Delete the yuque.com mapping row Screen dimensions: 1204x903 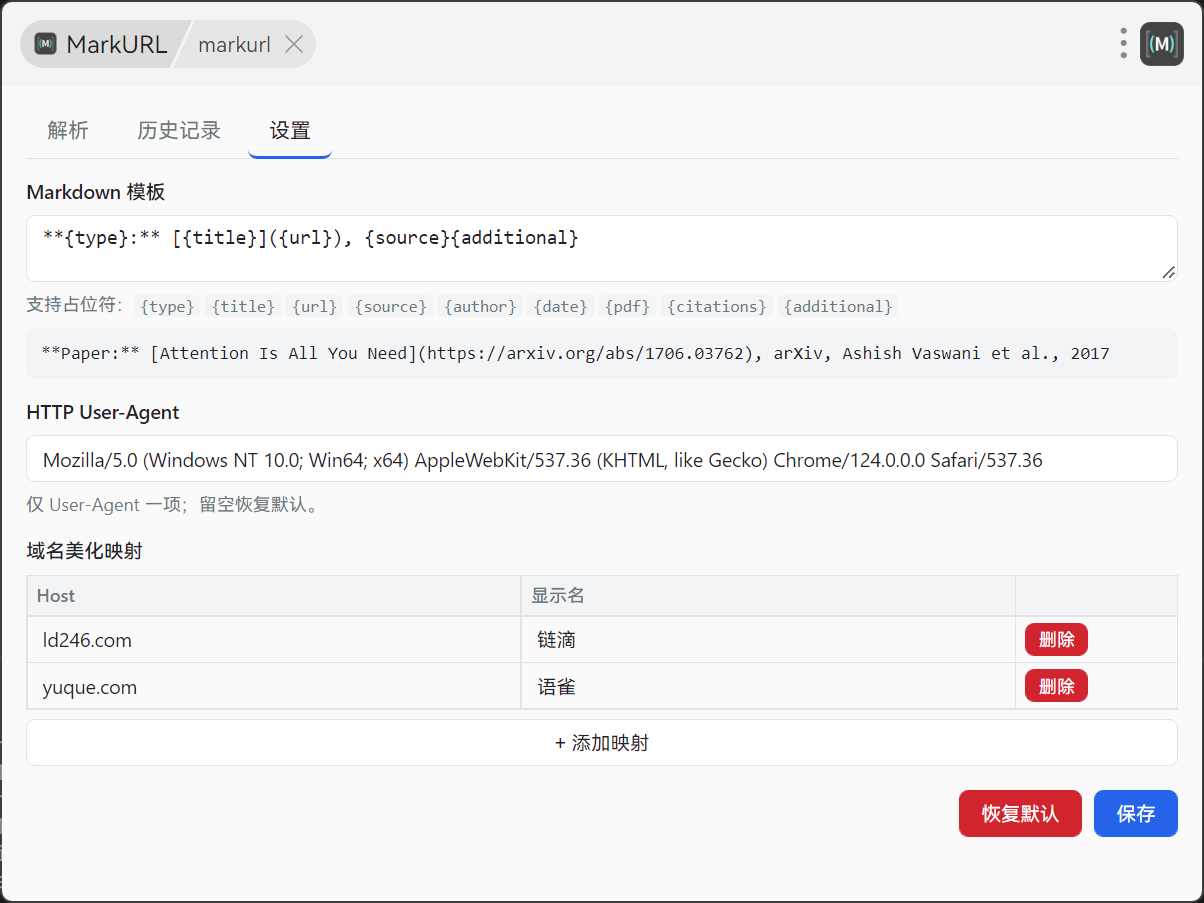coord(1056,686)
